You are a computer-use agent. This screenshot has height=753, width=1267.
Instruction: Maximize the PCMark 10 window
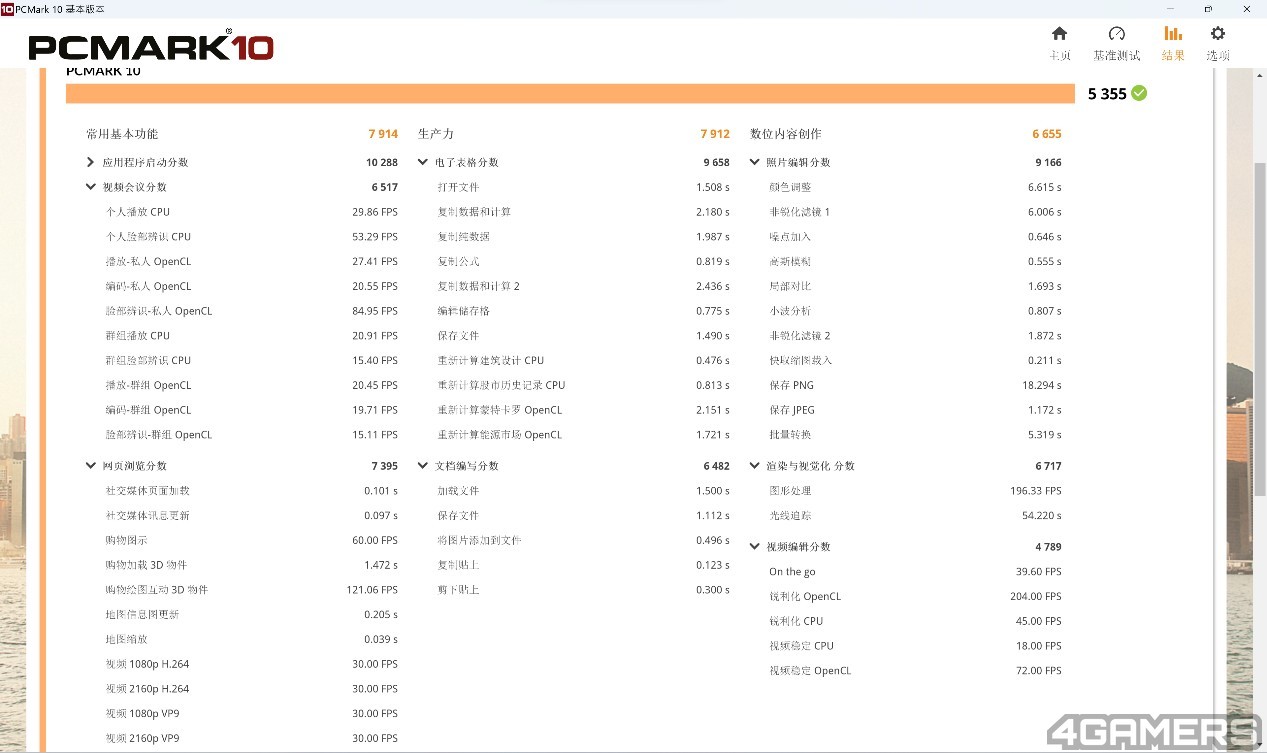(1208, 8)
